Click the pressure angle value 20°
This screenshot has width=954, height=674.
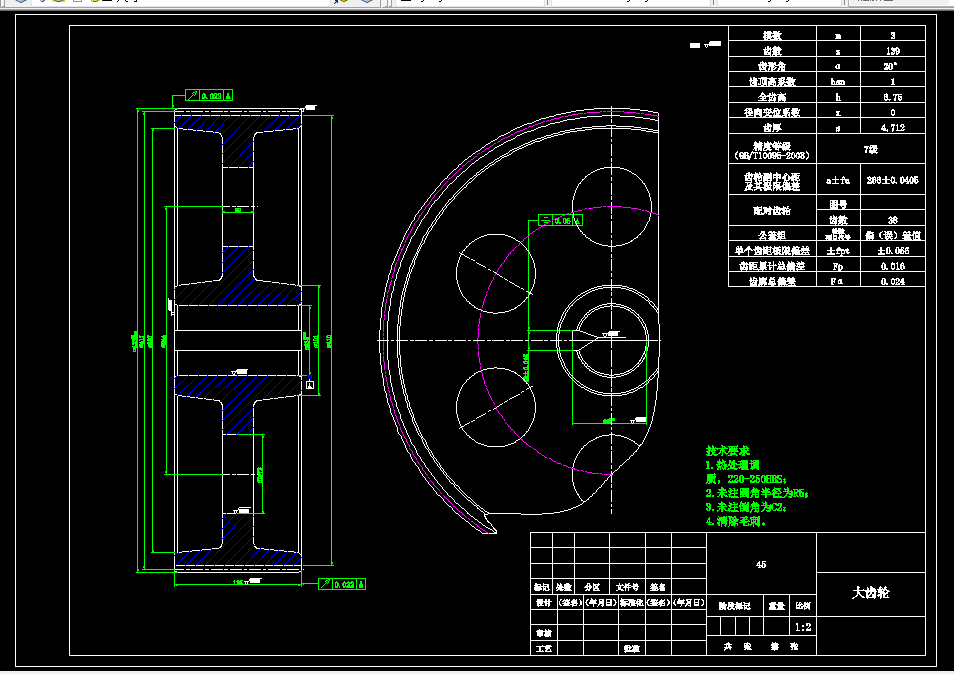click(891, 66)
